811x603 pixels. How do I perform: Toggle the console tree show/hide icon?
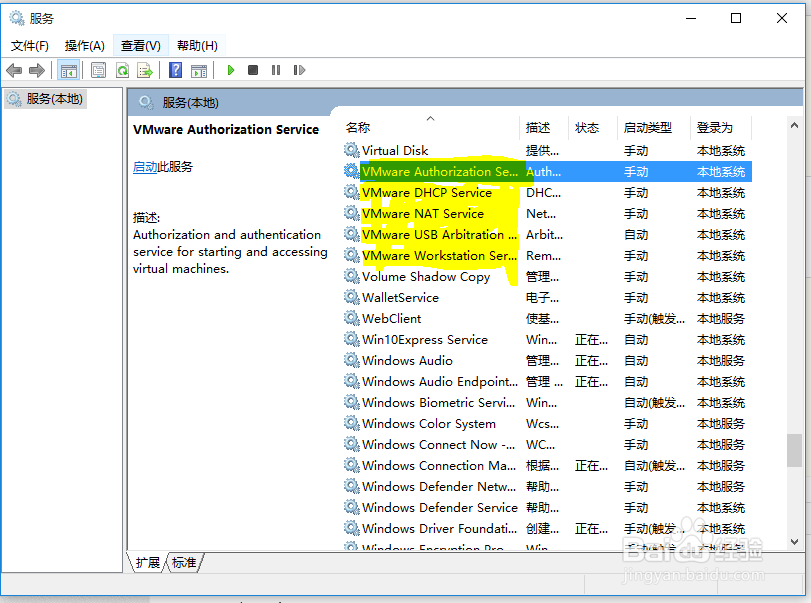click(68, 70)
